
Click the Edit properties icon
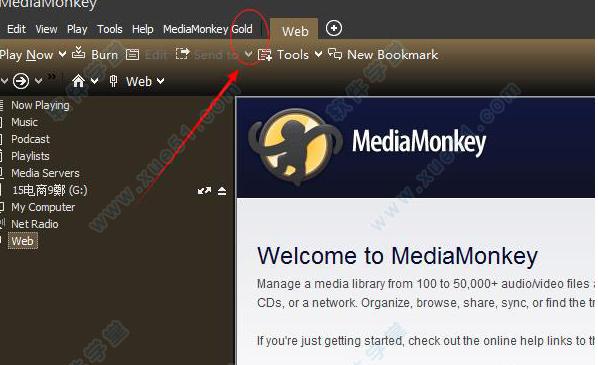coord(132,55)
